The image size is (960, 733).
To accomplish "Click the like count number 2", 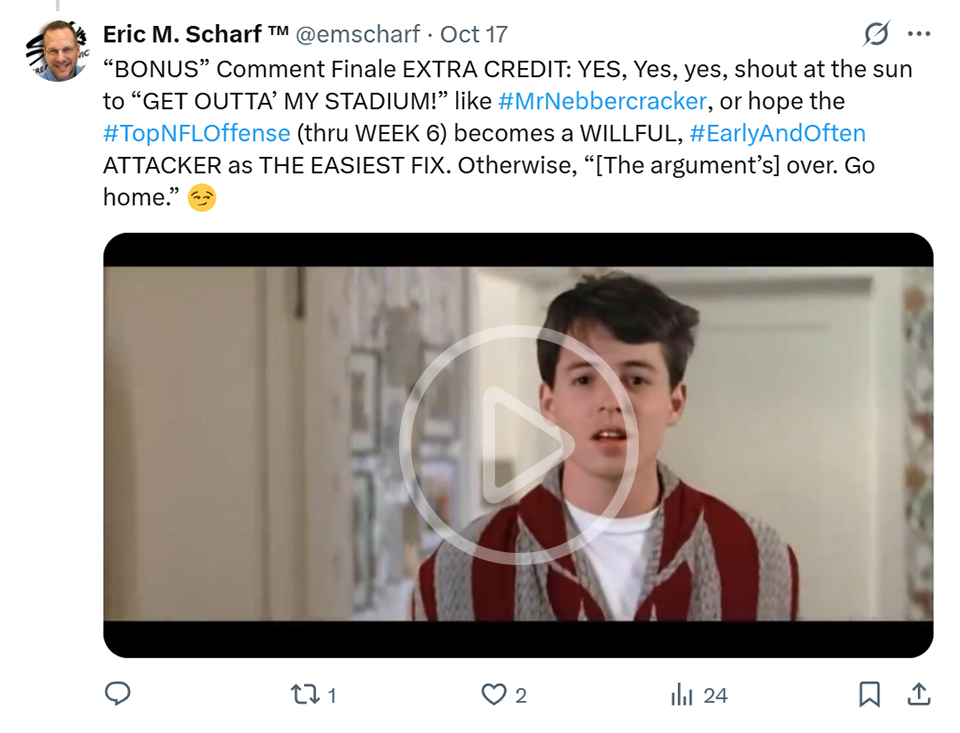I will tap(521, 695).
